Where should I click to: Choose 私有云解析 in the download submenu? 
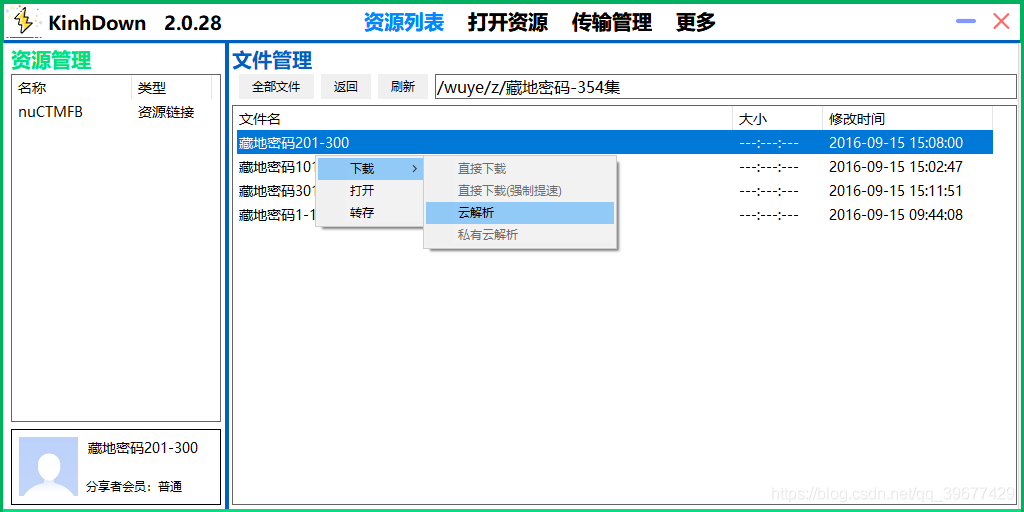pos(520,234)
